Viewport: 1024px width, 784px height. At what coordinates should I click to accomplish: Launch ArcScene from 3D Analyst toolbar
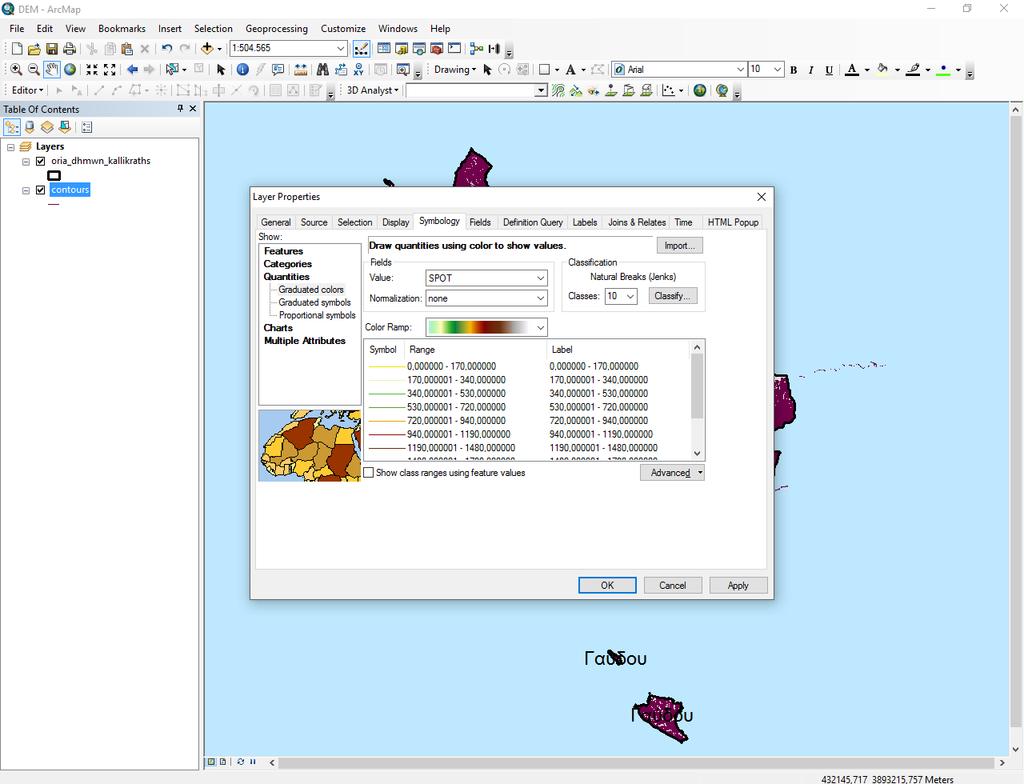[699, 91]
